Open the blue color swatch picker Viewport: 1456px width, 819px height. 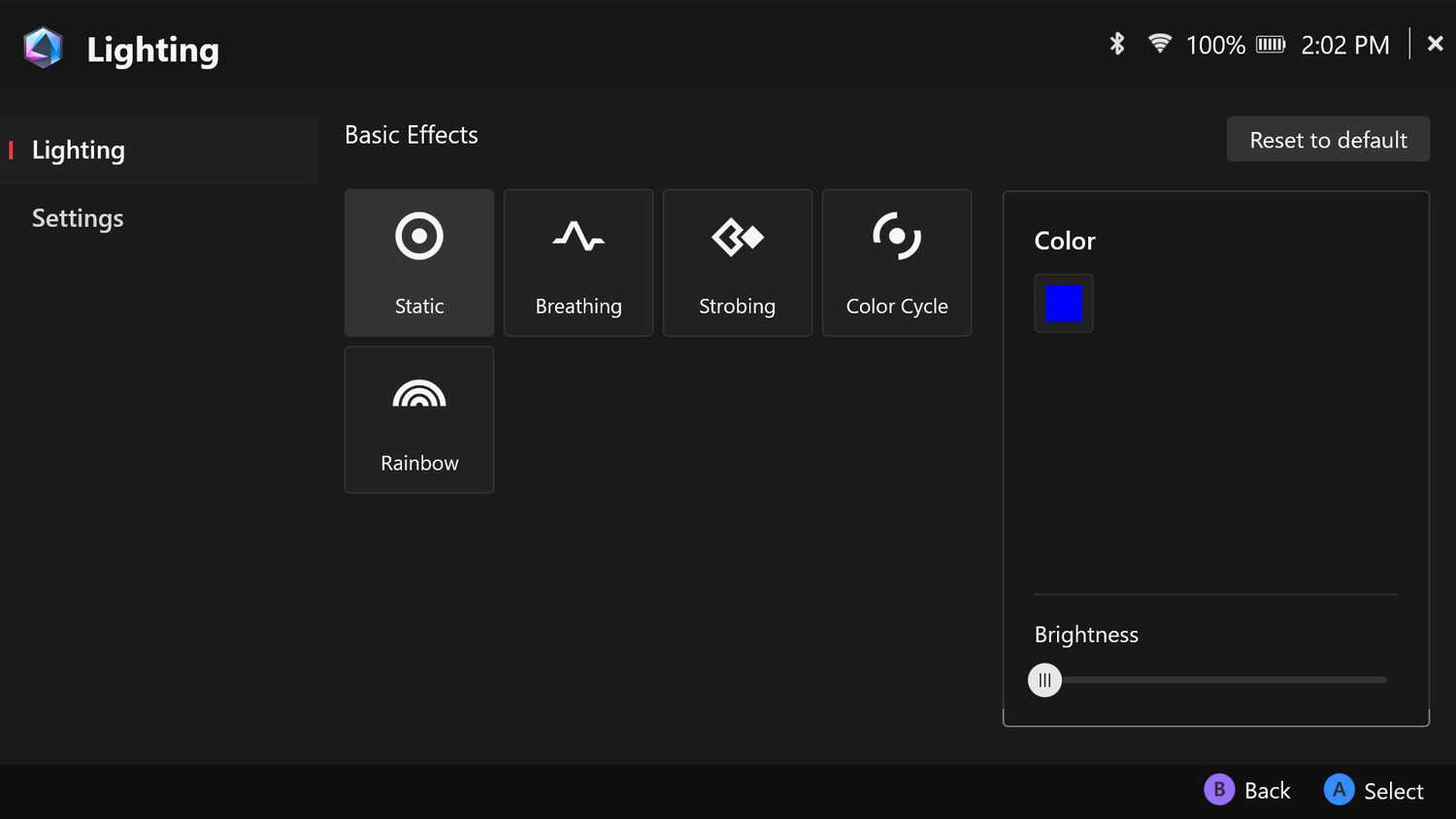pyautogui.click(x=1064, y=303)
